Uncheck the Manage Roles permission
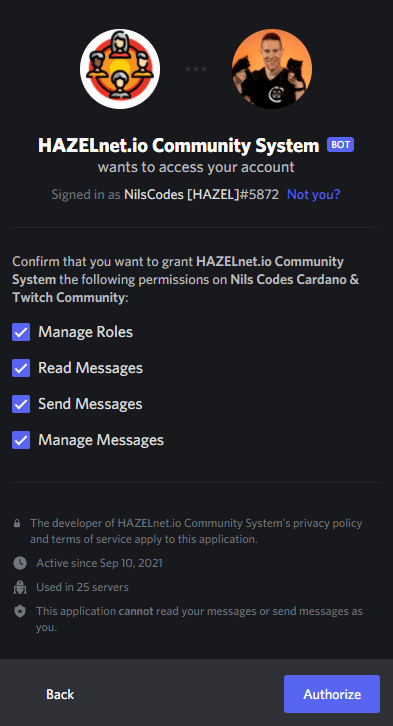This screenshot has height=726, width=393. tap(21, 332)
